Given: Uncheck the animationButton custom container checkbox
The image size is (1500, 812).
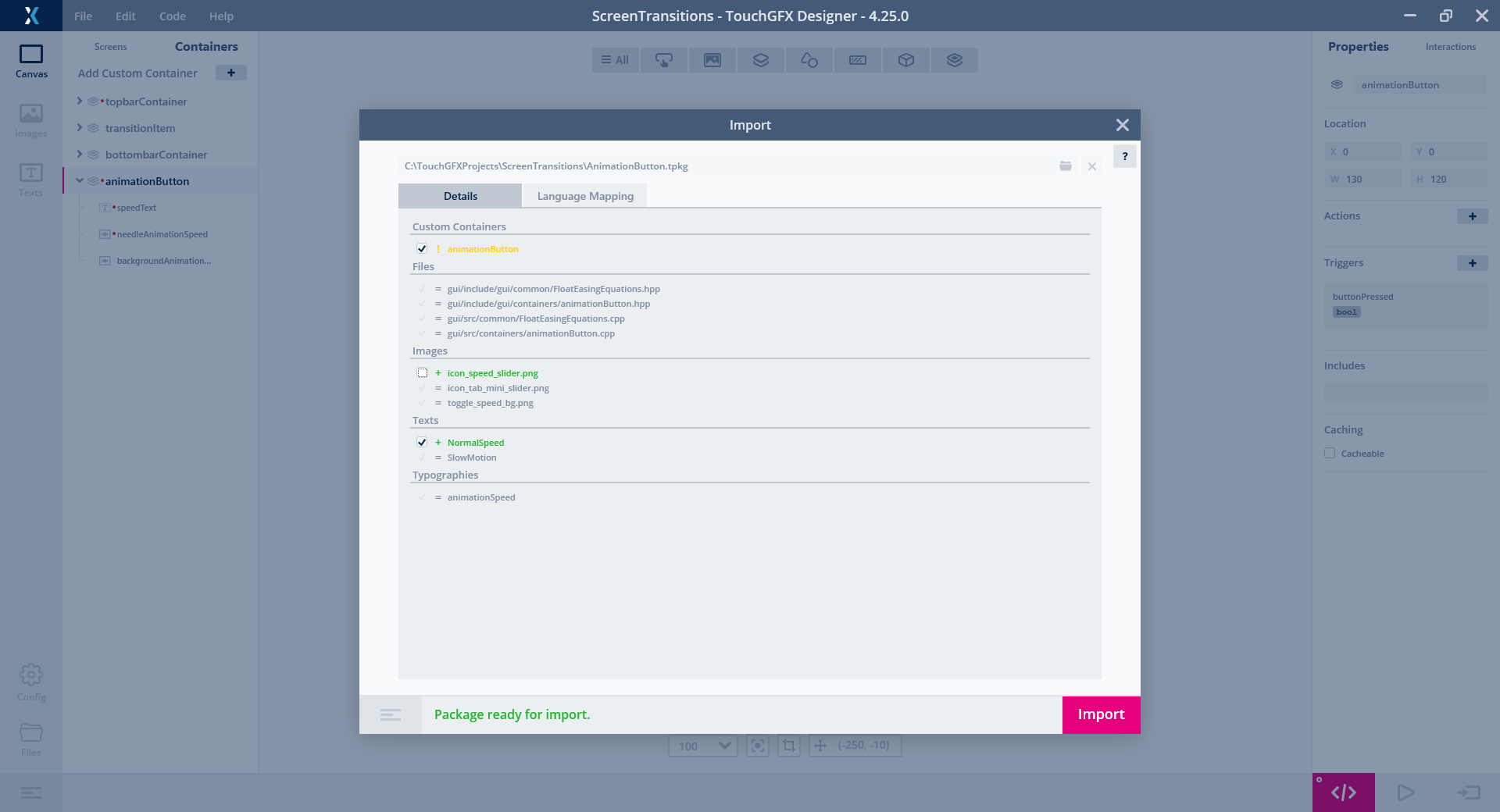Looking at the screenshot, I should click(422, 249).
